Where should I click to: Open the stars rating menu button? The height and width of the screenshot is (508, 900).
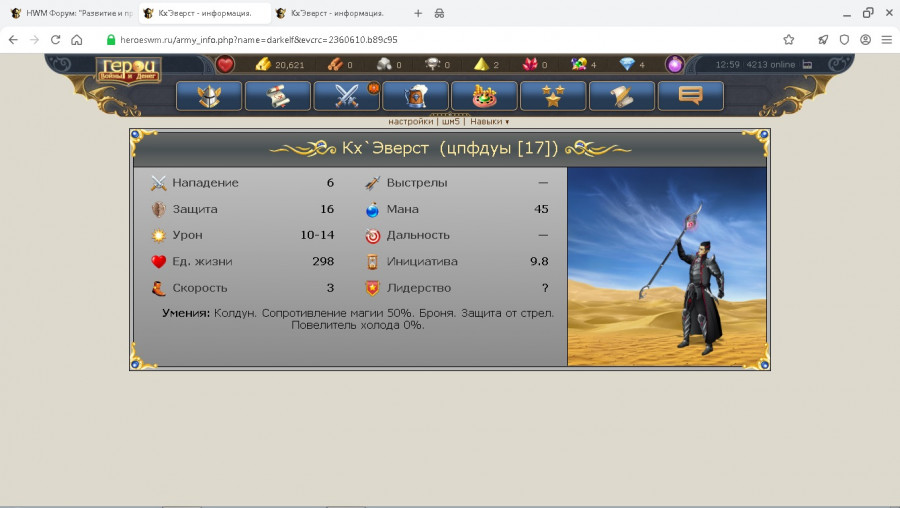[x=553, y=95]
